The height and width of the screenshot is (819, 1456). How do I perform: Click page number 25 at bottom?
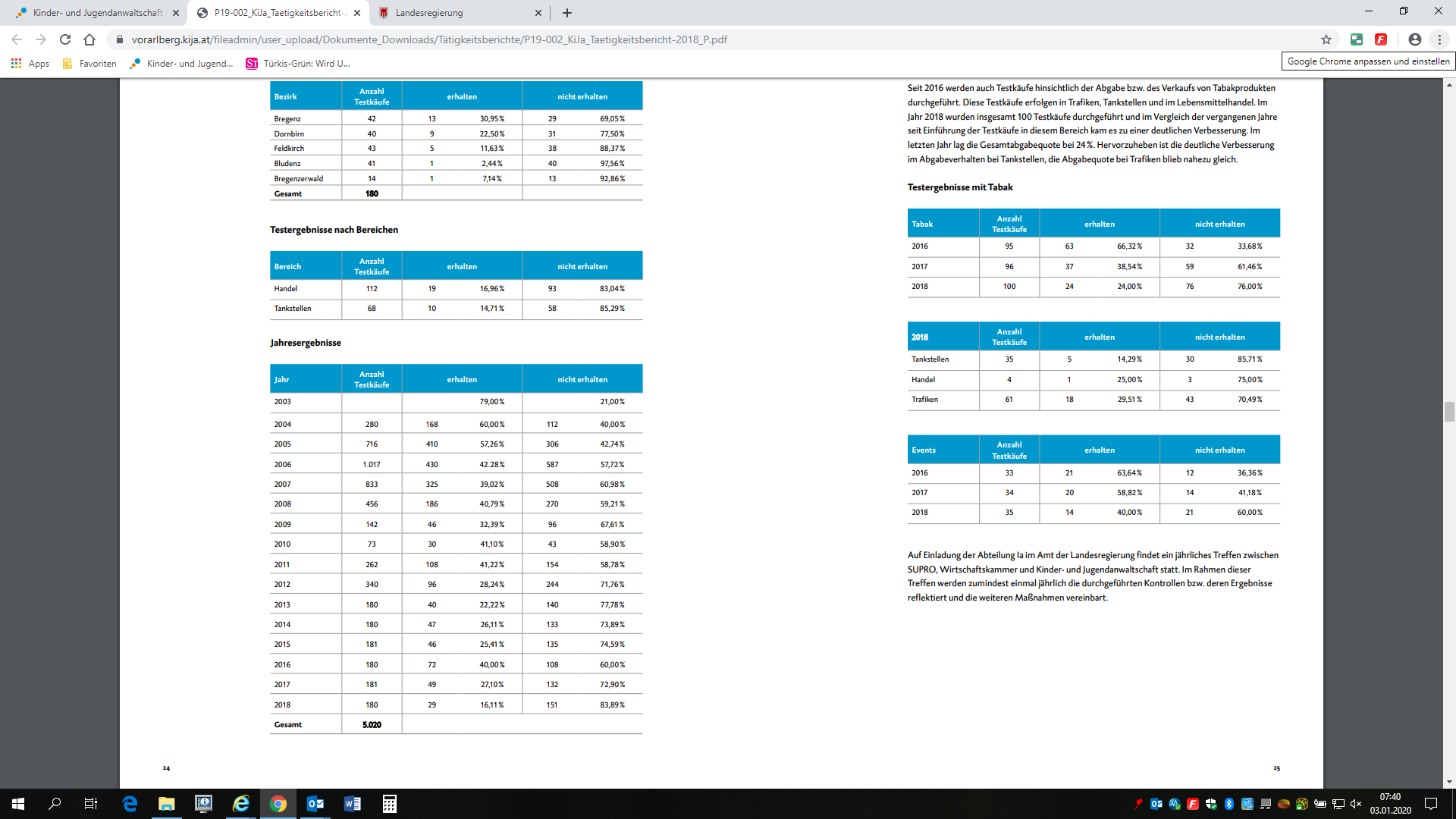(x=1276, y=769)
